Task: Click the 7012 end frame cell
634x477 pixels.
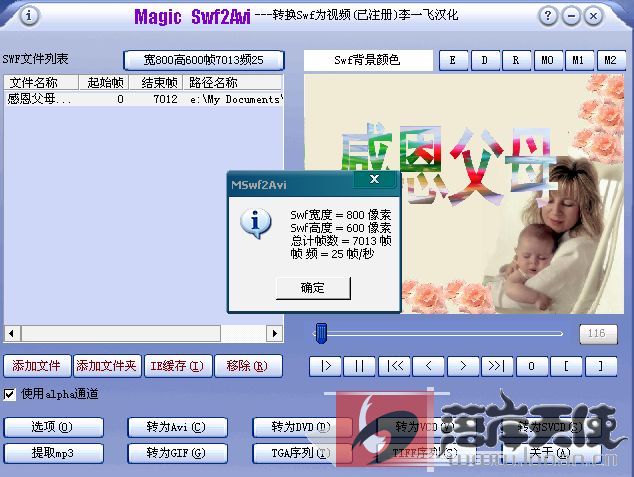Action: [x=165, y=99]
